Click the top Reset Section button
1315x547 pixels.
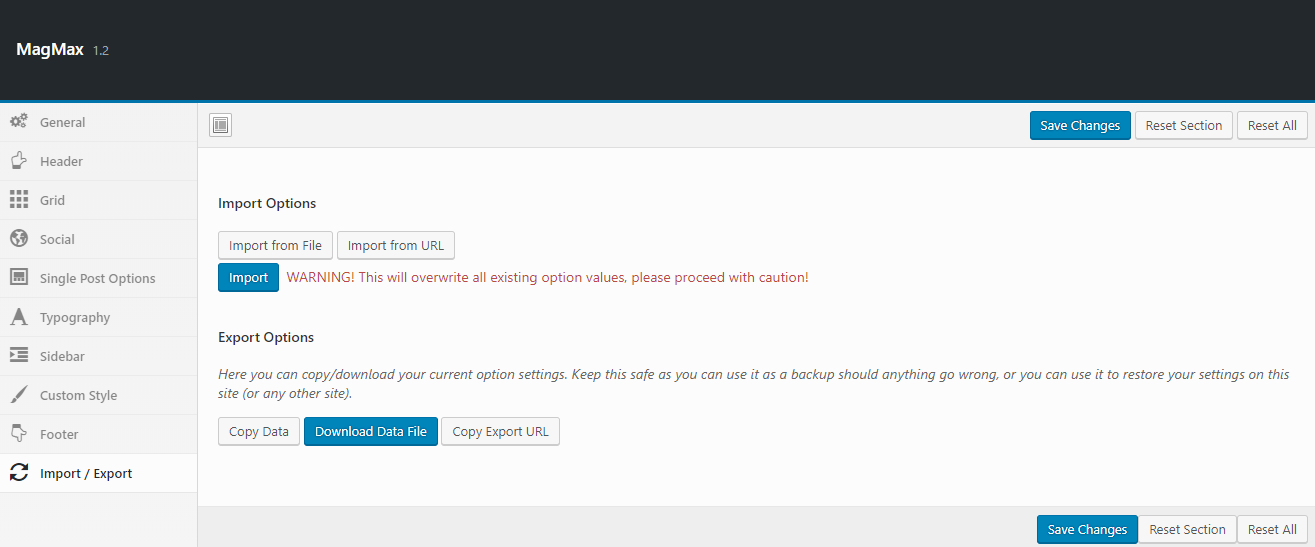coord(1183,125)
